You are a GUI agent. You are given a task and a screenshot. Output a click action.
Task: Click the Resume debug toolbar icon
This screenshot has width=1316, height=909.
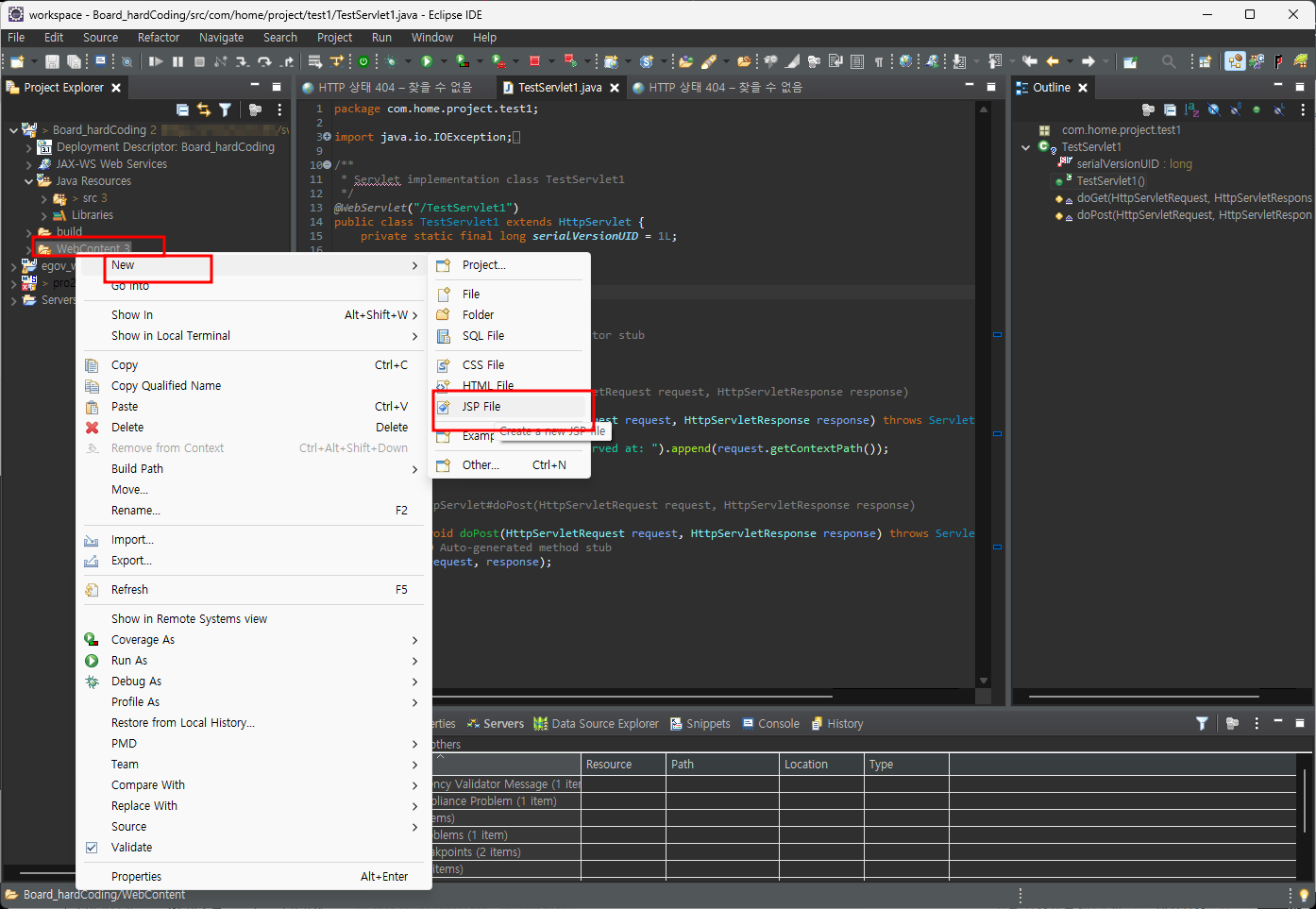click(155, 61)
